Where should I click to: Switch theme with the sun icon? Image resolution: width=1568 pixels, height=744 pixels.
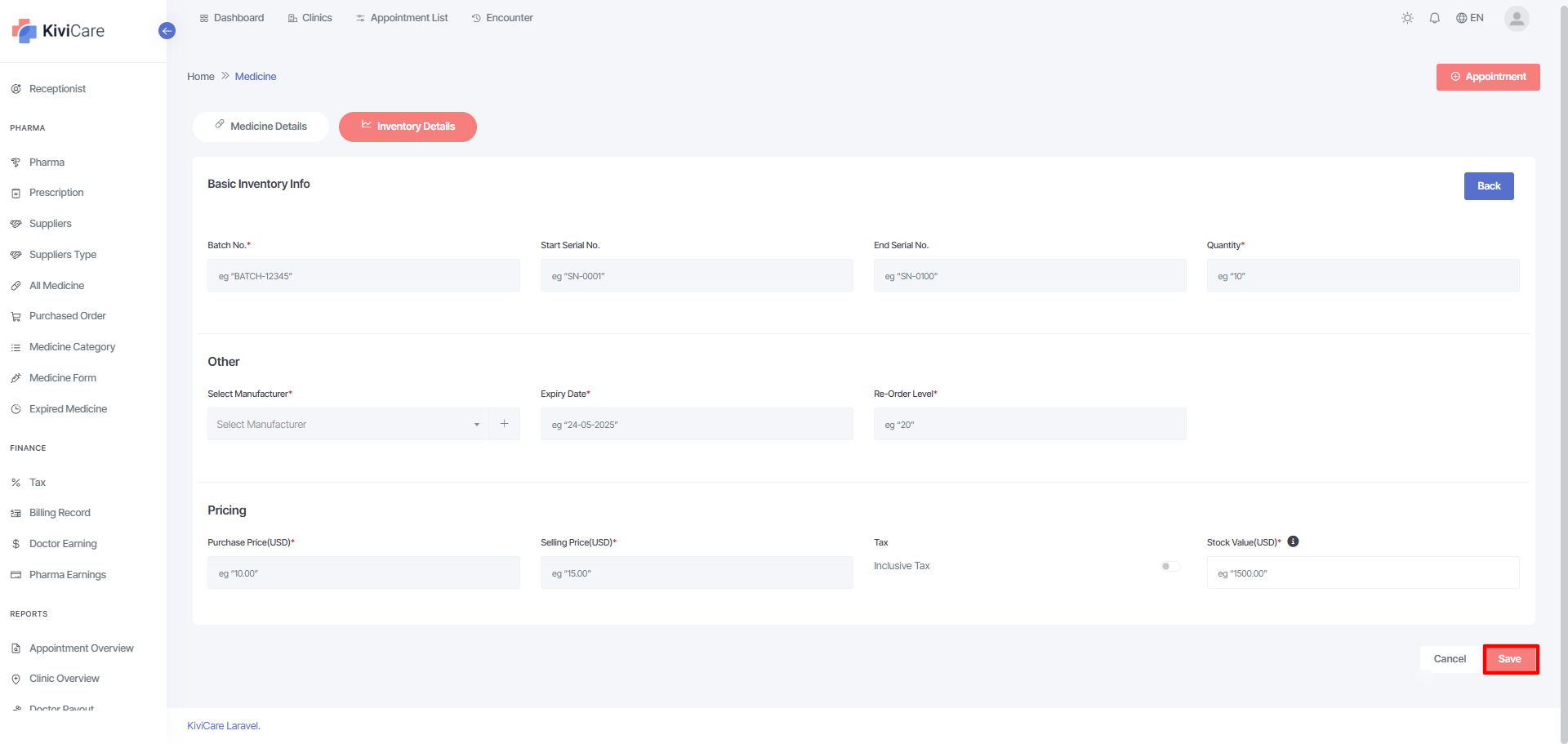point(1407,18)
